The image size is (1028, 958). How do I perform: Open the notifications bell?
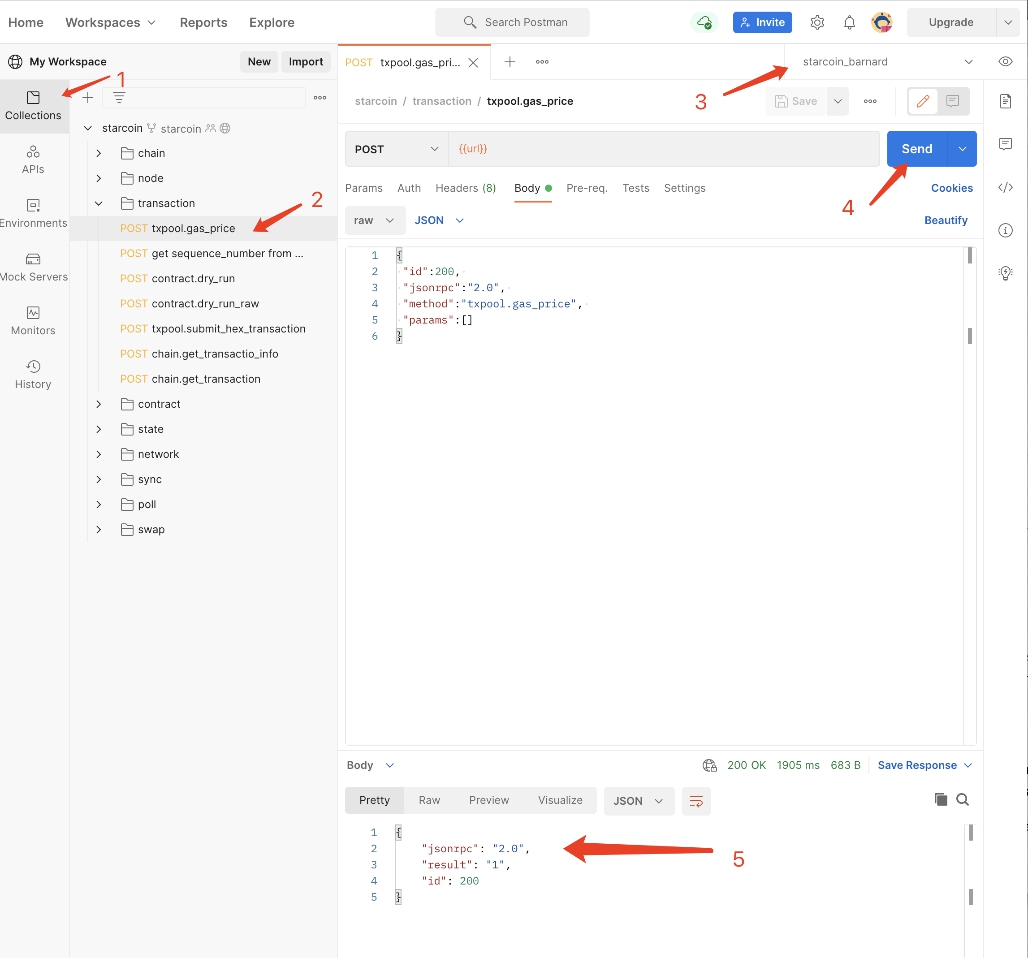tap(849, 22)
